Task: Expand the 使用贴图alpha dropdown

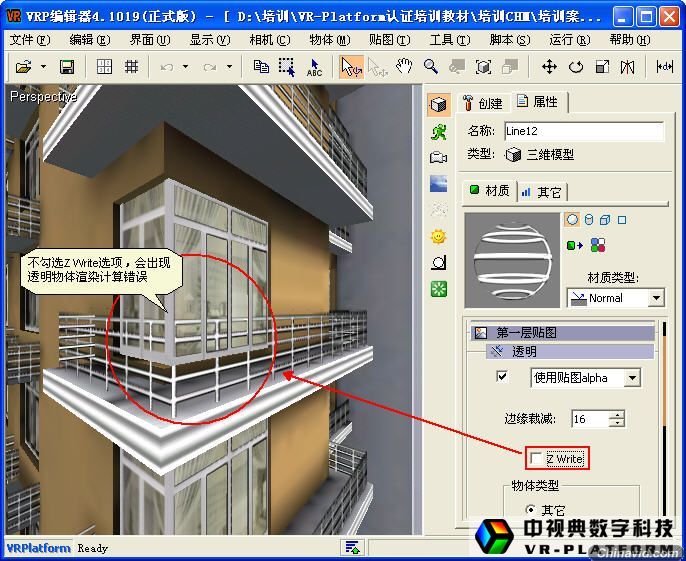Action: tap(631, 377)
